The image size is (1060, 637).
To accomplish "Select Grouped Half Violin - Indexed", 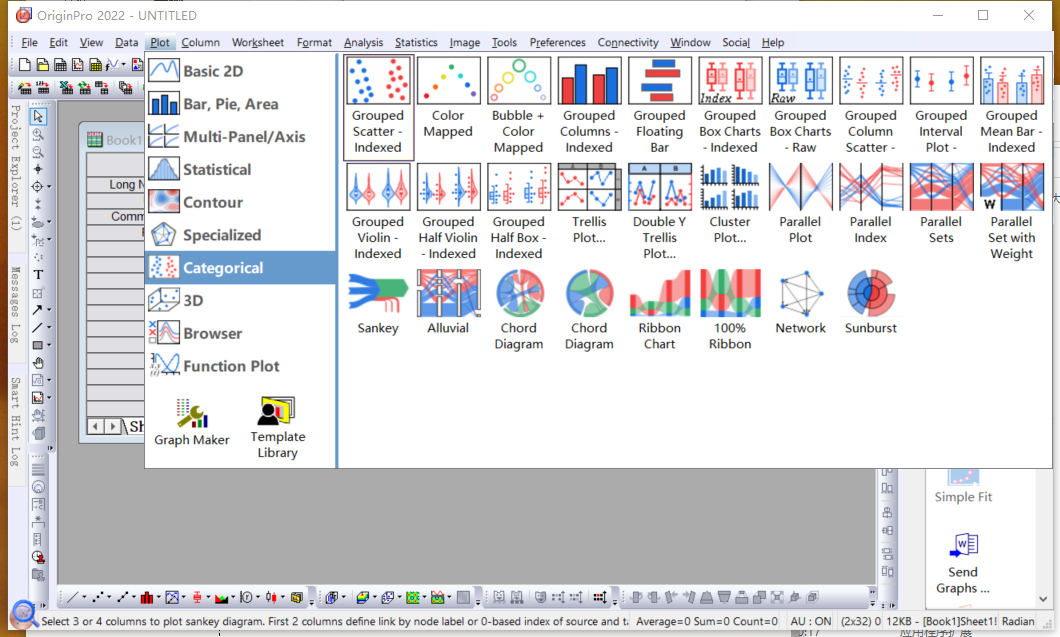I will 448,212.
